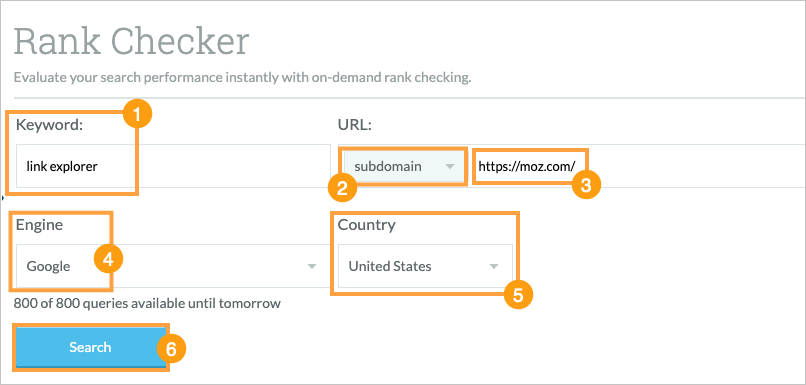Click the arrow beside United States
This screenshot has width=806, height=385.
[493, 266]
